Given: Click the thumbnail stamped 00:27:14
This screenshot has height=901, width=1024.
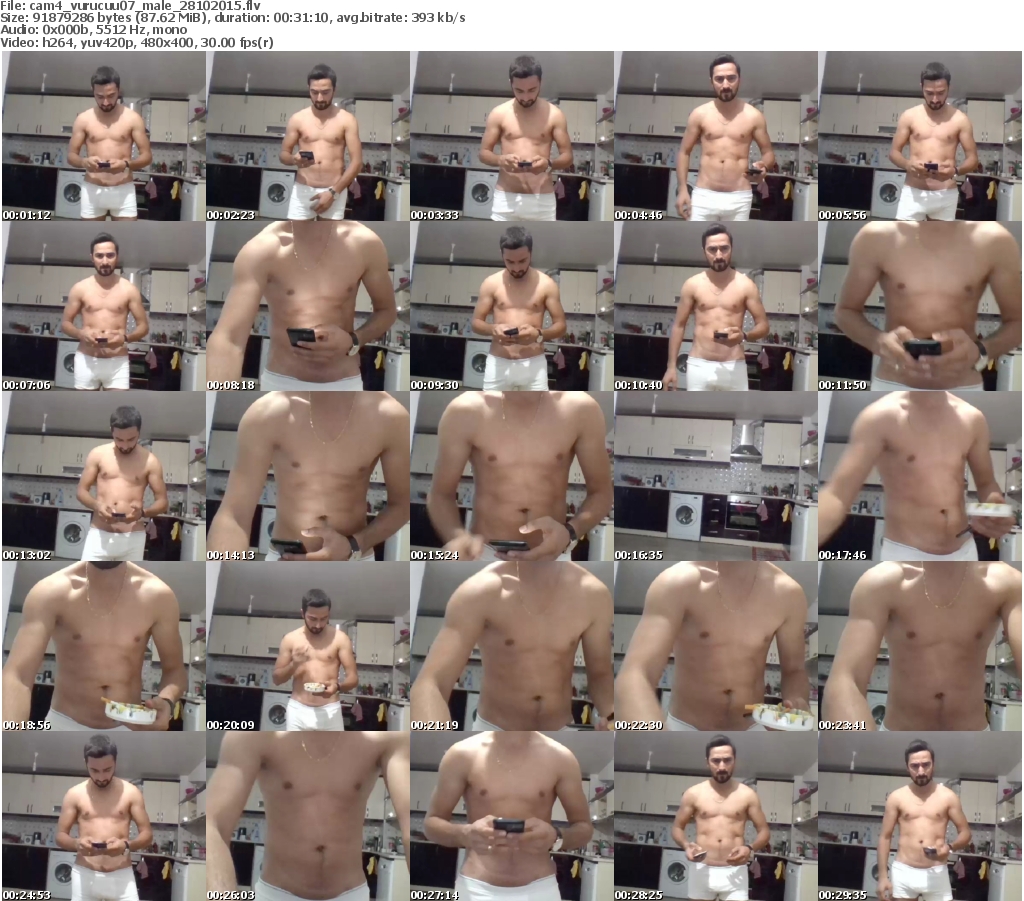Looking at the screenshot, I should (511, 816).
